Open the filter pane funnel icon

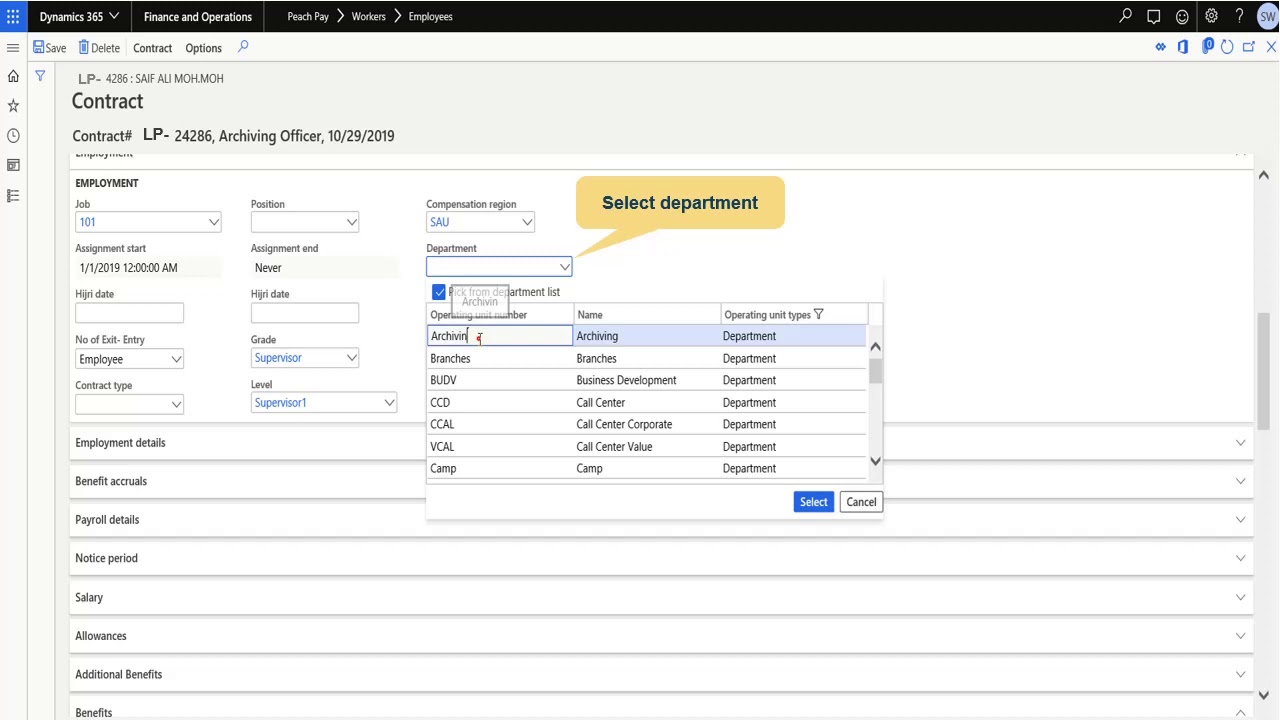(x=40, y=76)
